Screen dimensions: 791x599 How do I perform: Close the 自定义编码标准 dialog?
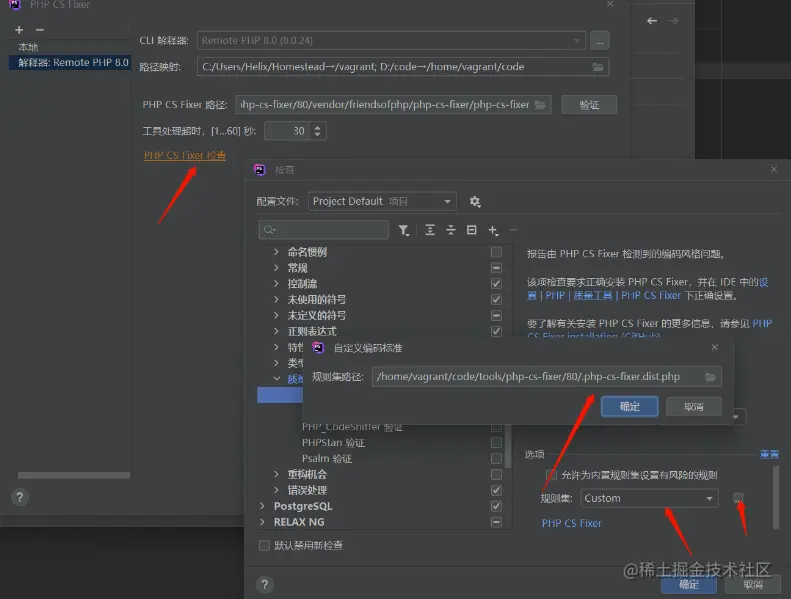[714, 347]
